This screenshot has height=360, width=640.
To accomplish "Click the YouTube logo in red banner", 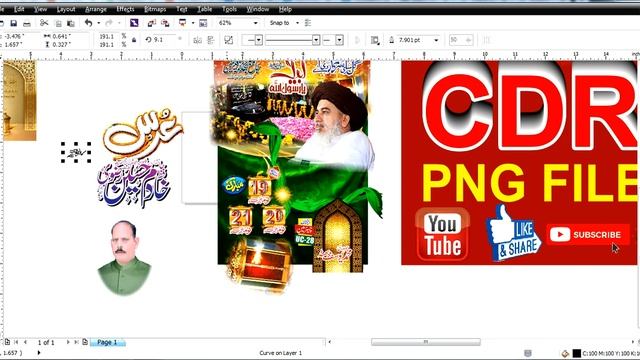I will click(x=443, y=235).
